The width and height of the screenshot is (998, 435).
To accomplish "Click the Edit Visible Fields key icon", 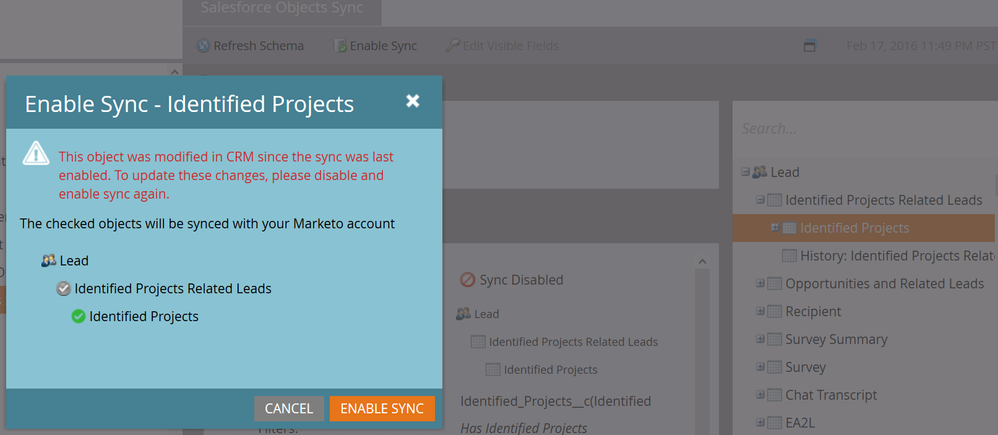I will pos(453,46).
